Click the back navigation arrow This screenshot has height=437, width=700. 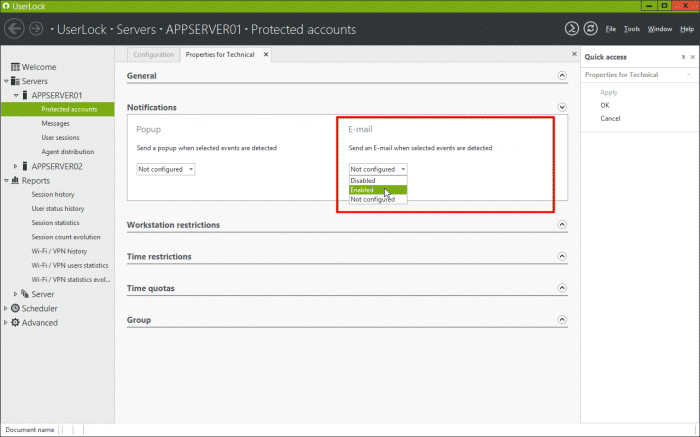pos(16,29)
